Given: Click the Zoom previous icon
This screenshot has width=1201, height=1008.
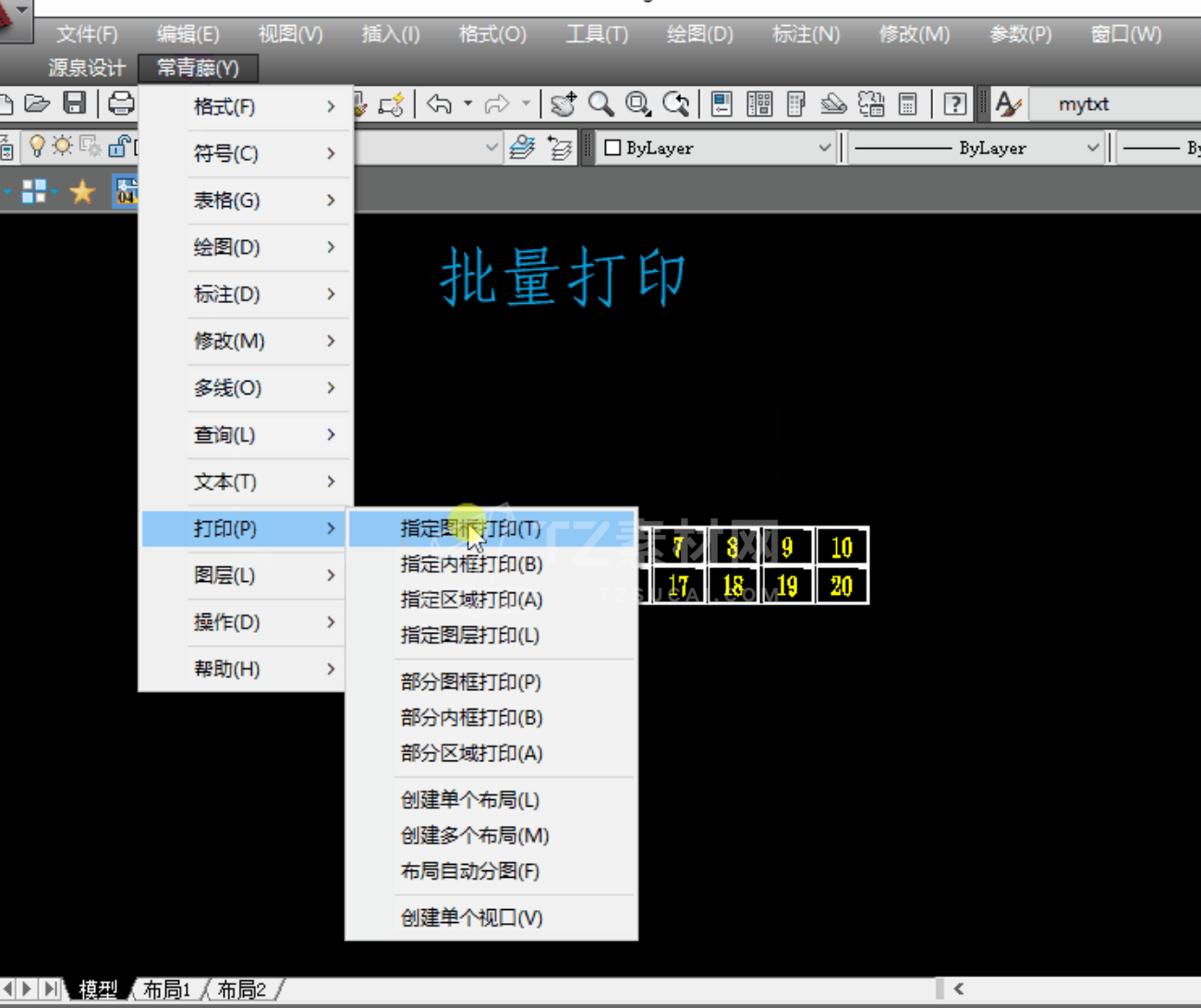Looking at the screenshot, I should (676, 103).
